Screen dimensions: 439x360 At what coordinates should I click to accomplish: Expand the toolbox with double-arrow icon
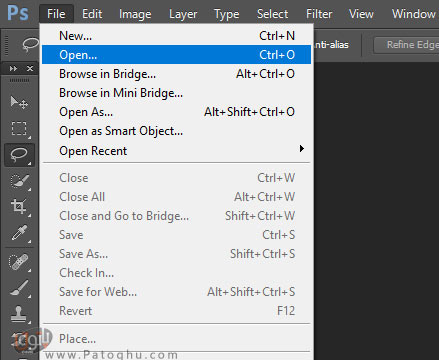(x=13, y=69)
